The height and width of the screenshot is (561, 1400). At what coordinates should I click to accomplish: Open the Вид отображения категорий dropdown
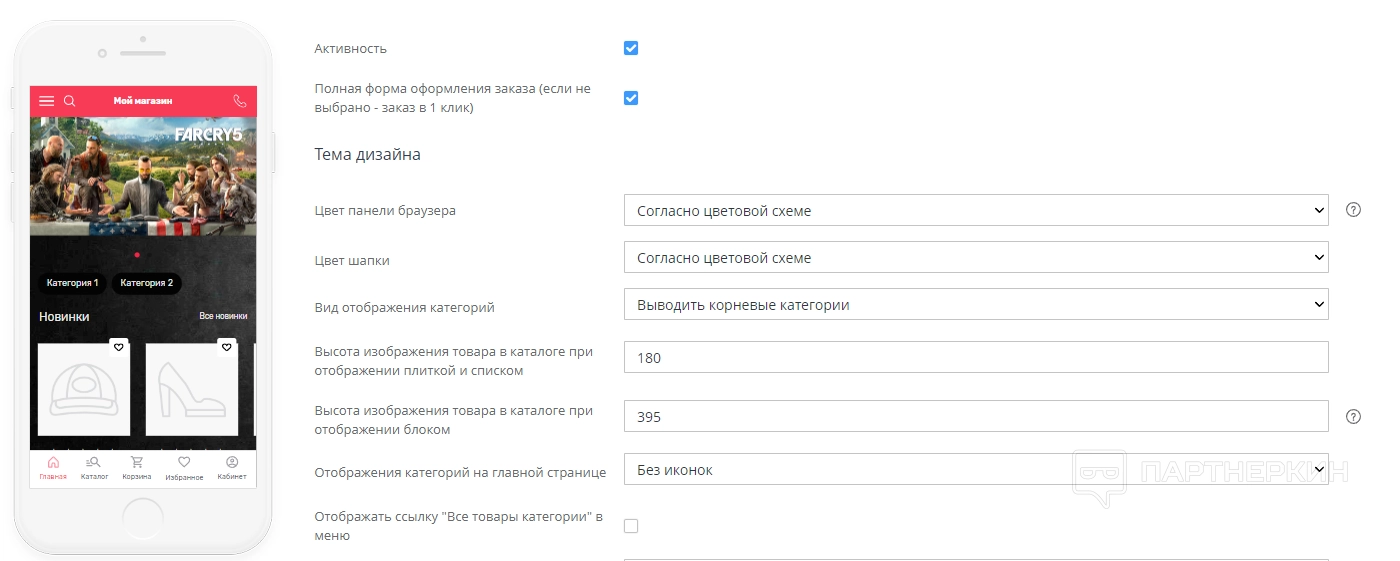click(x=975, y=305)
